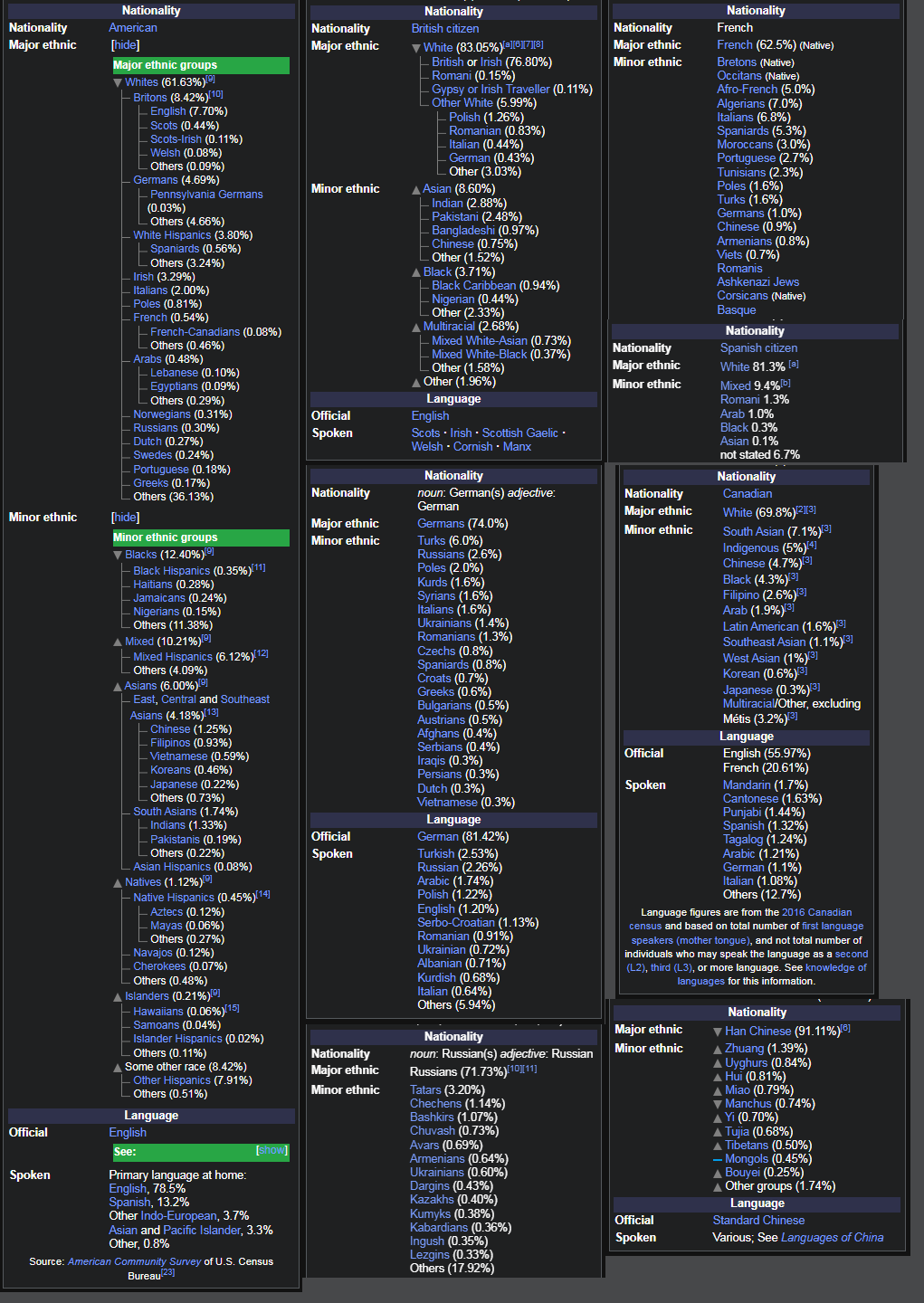Open knowledge of languages link
The image size is (924, 1303).
point(772,975)
